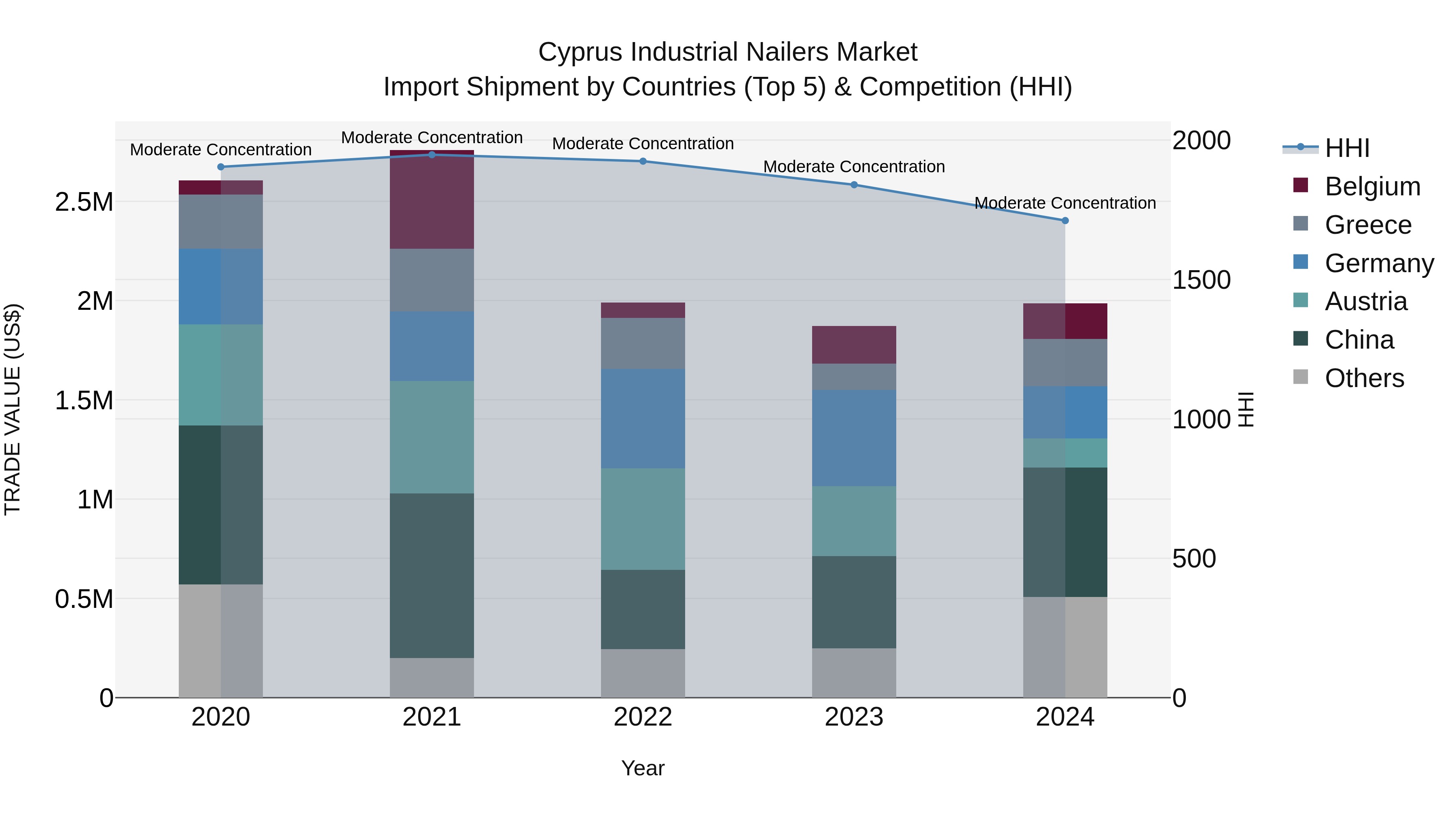The width and height of the screenshot is (1456, 819).
Task: Click the 2023 Austria bar segment
Action: 854,521
